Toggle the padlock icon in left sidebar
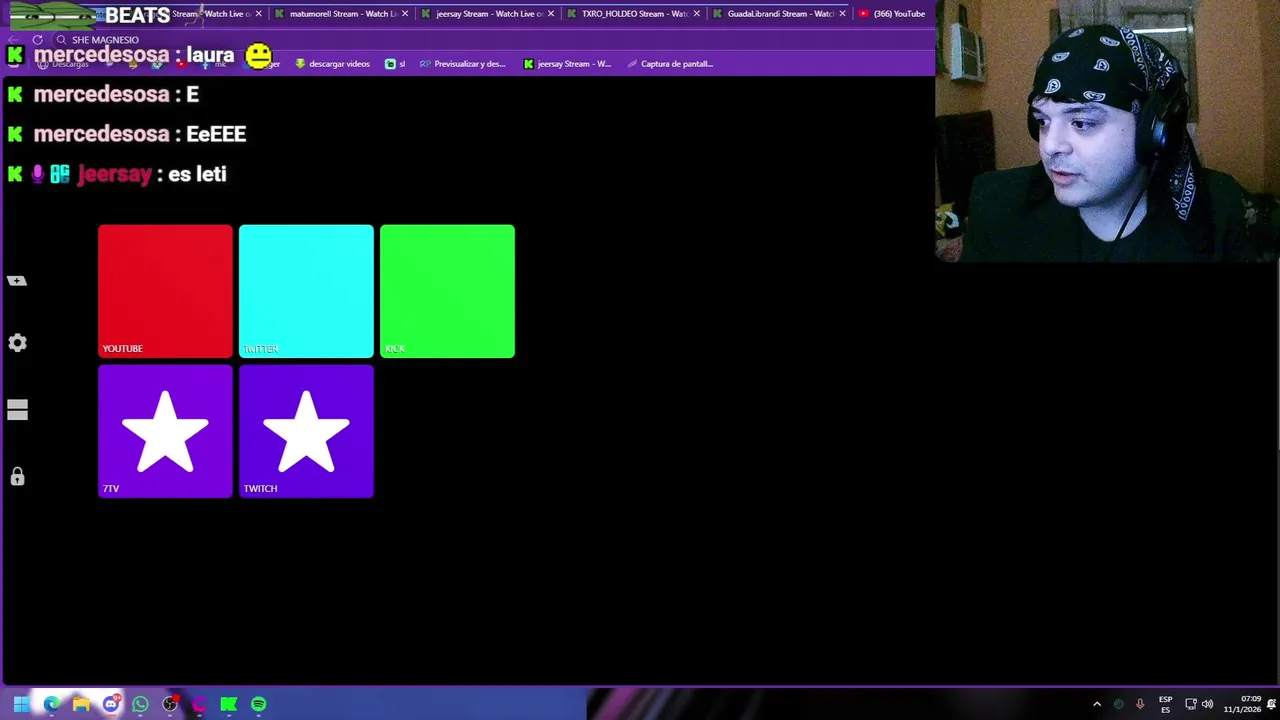Image resolution: width=1280 pixels, height=720 pixels. pyautogui.click(x=17, y=476)
